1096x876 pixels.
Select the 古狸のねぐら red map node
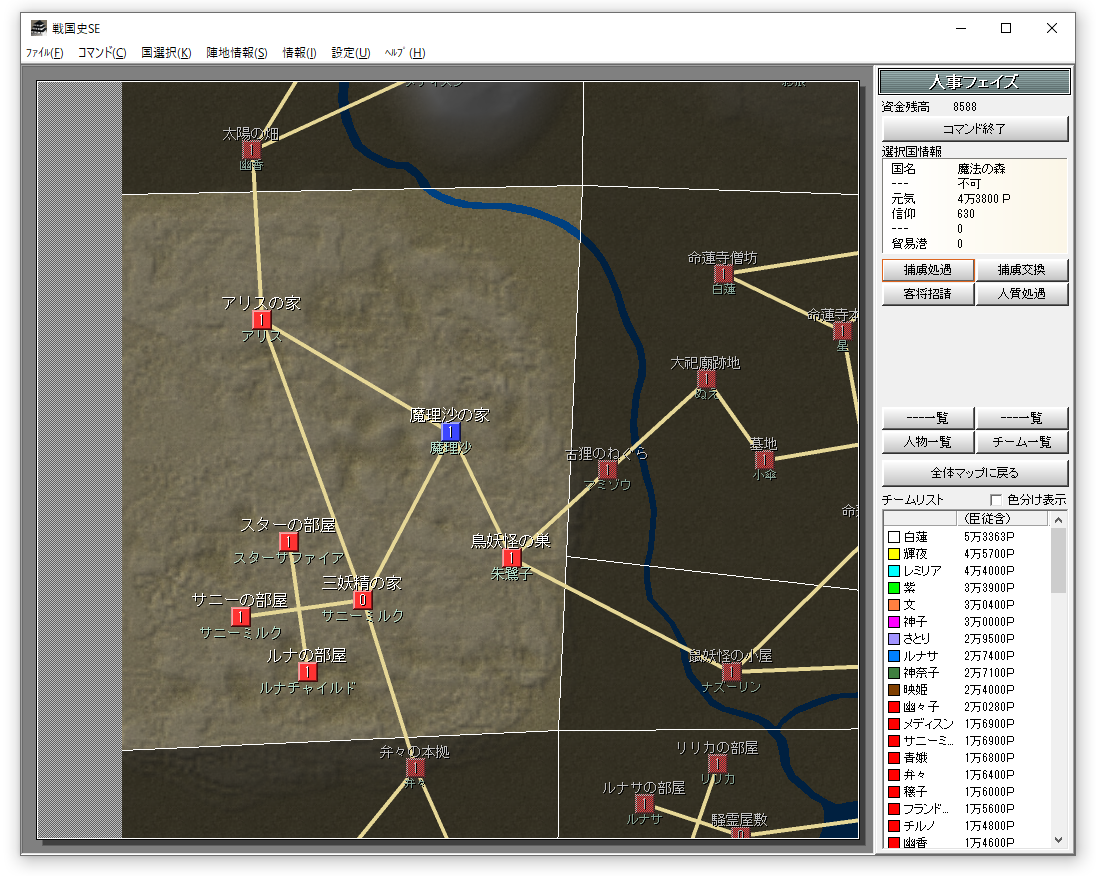point(607,470)
